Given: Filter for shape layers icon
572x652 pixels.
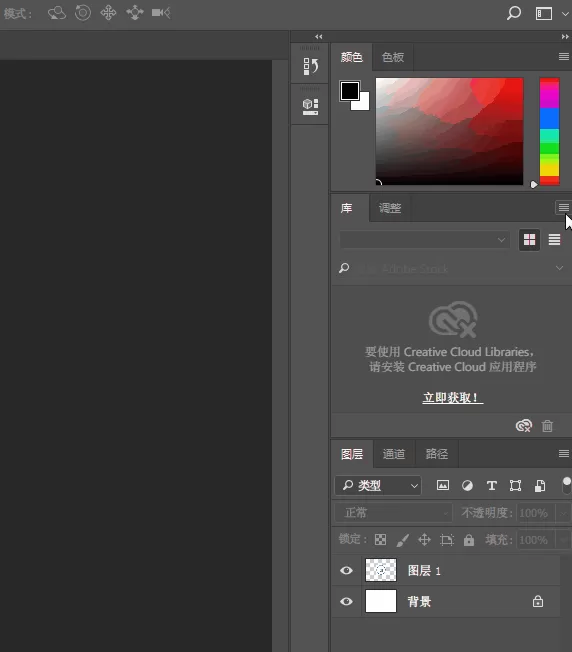Looking at the screenshot, I should click(x=515, y=485).
